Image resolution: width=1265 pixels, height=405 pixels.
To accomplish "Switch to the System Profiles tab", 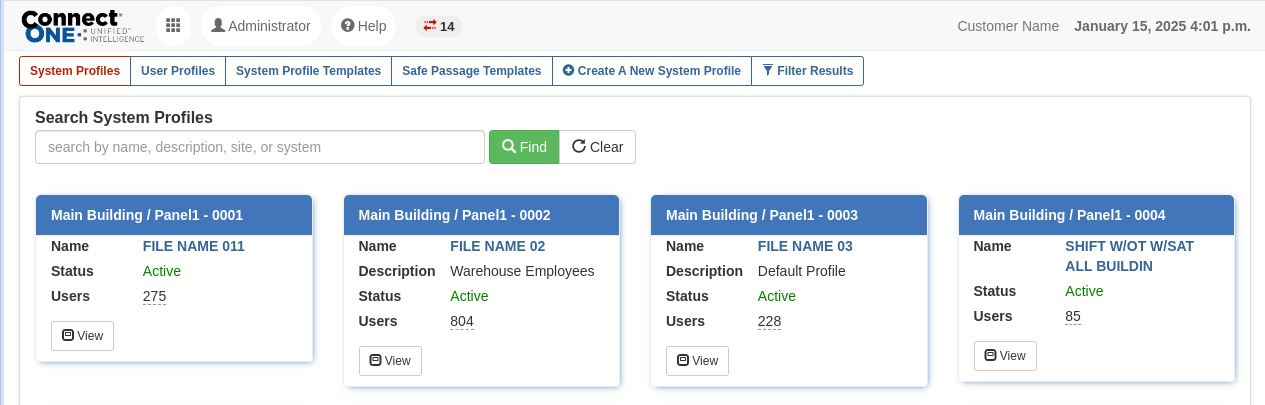I will pyautogui.click(x=75, y=71).
